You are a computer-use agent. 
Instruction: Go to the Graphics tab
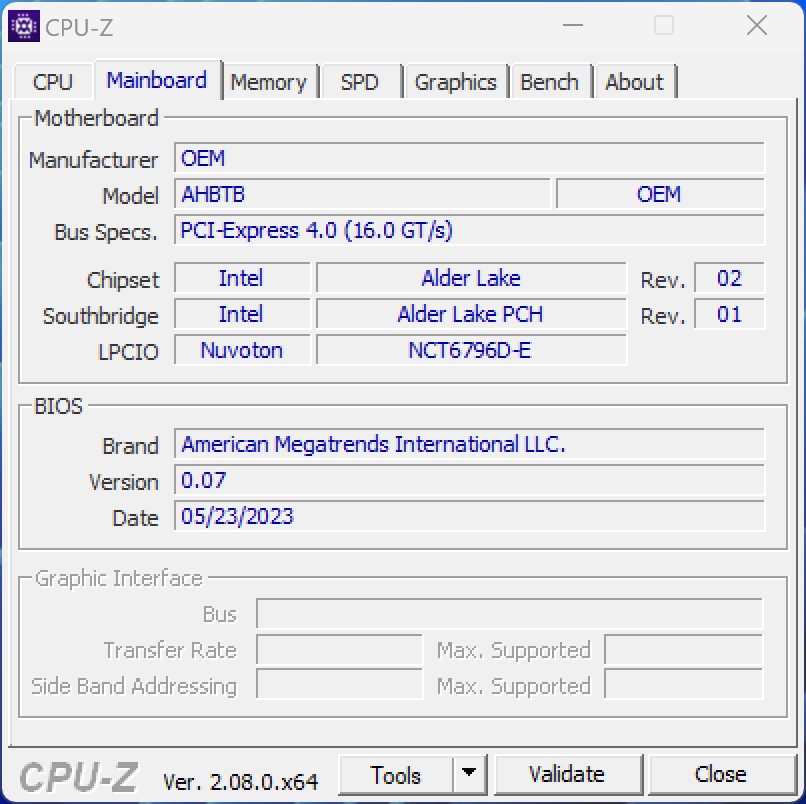(455, 82)
